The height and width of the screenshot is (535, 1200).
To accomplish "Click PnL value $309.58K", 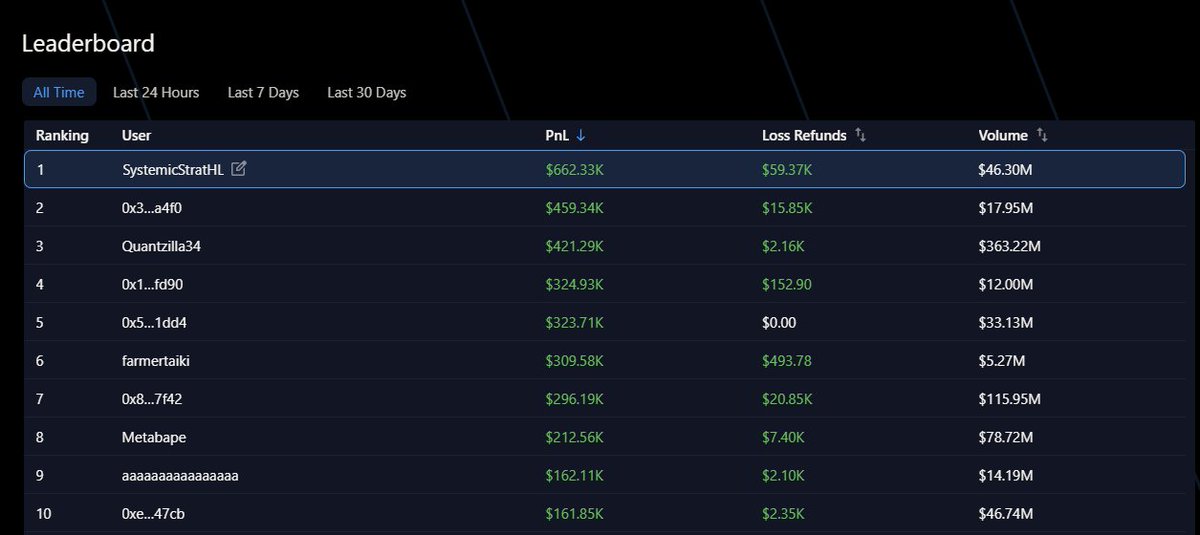I will point(575,361).
